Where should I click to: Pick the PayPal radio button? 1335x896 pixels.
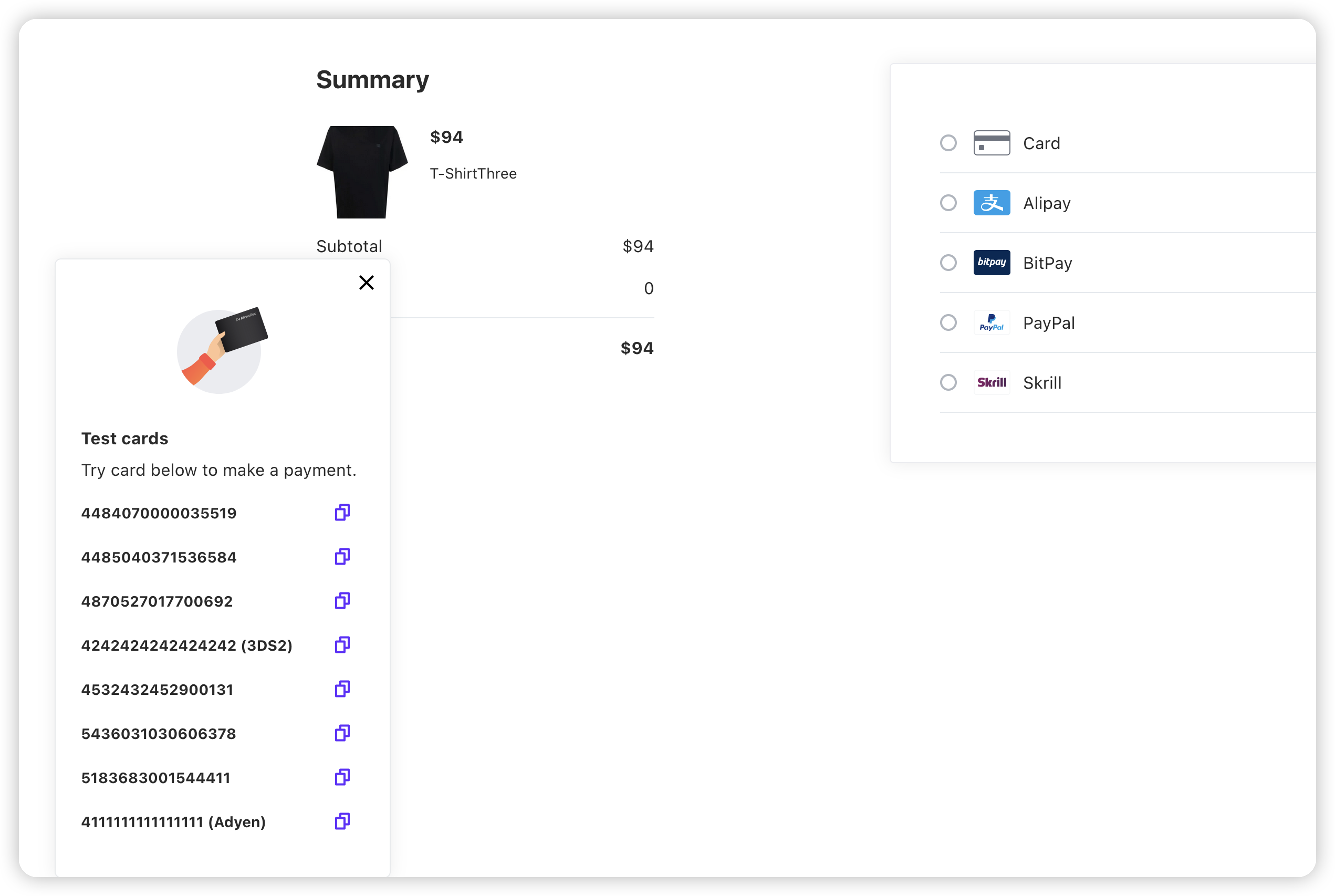point(948,322)
